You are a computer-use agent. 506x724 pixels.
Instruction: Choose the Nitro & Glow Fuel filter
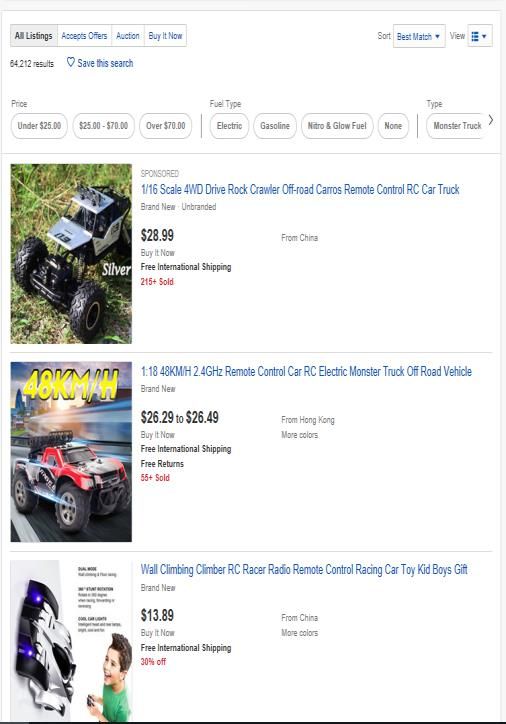point(337,126)
